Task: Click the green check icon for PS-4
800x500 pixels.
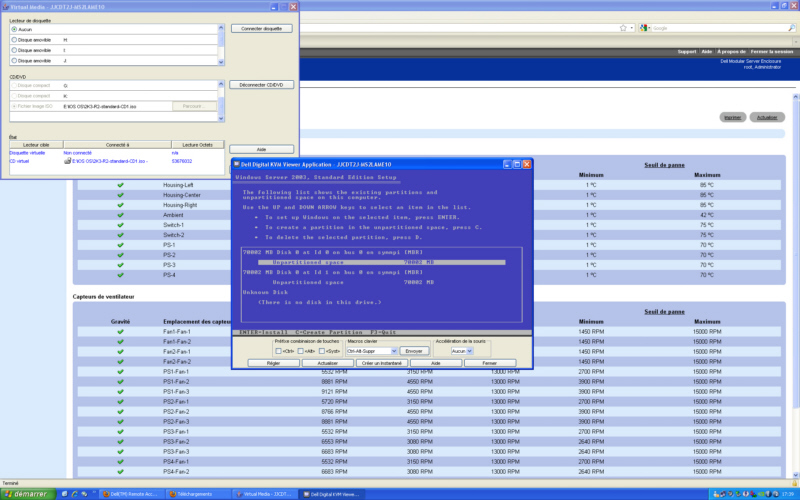Action: click(120, 275)
